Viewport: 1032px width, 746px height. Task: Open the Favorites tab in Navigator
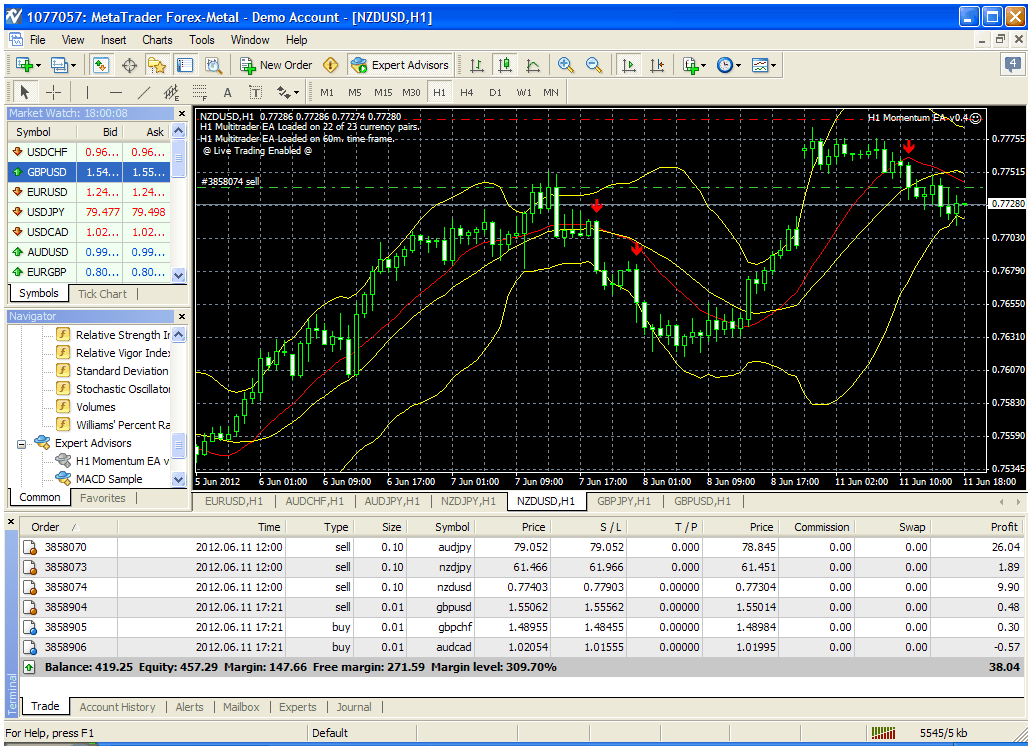coord(103,498)
